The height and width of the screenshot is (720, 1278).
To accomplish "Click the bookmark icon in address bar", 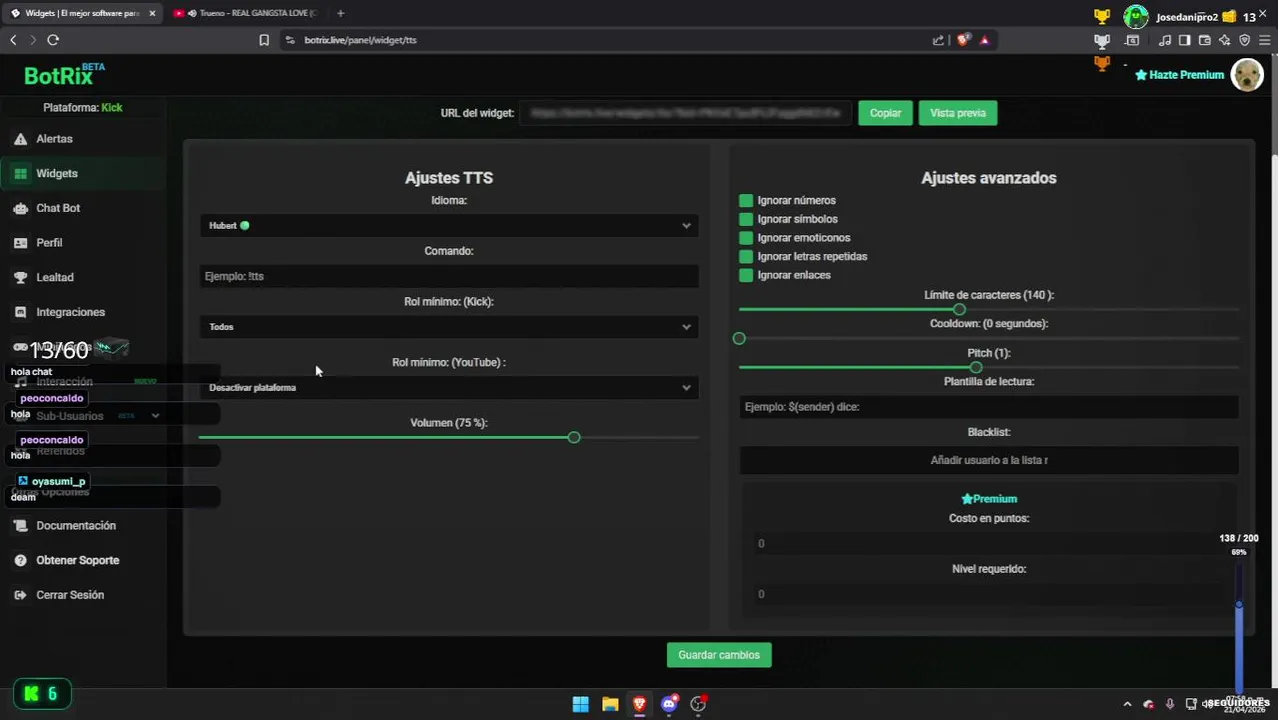I will click(264, 40).
